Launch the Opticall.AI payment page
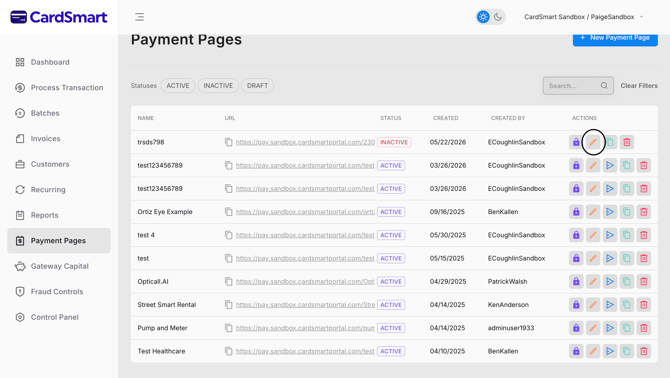The height and width of the screenshot is (378, 670). pyautogui.click(x=610, y=281)
